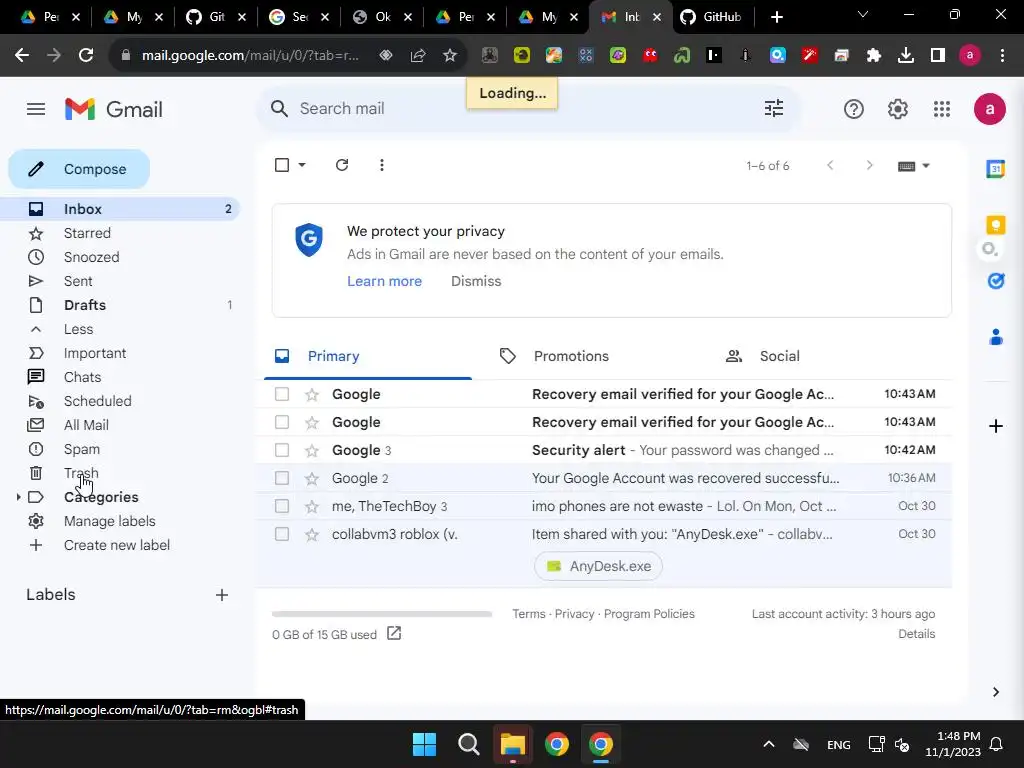Viewport: 1024px width, 768px height.
Task: Open the Drafts folder
Action: 85,305
